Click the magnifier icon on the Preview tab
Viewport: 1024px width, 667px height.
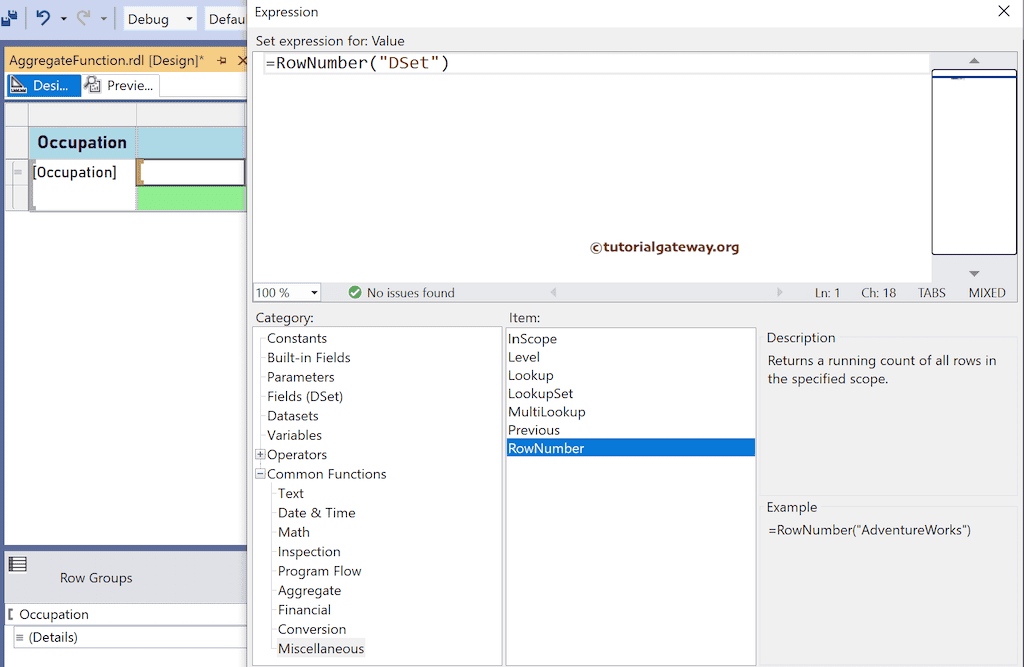(94, 85)
